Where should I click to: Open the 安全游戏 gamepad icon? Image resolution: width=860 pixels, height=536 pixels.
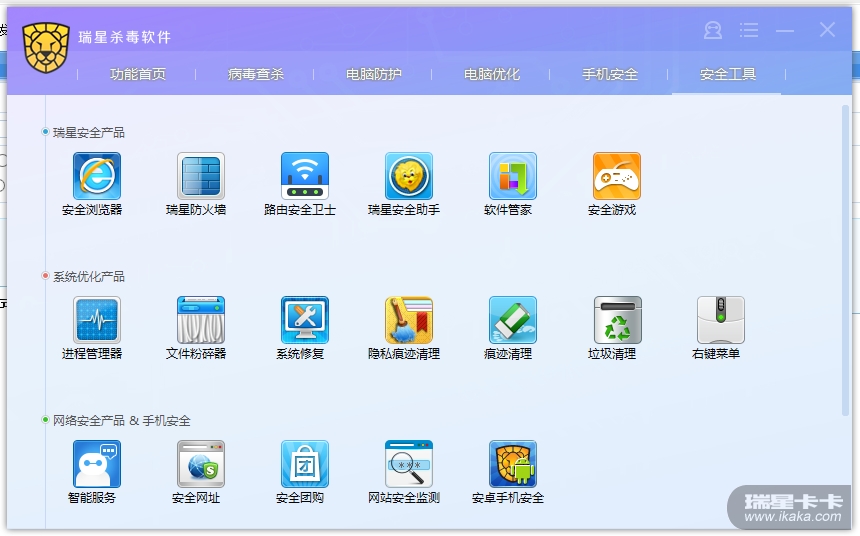617,176
